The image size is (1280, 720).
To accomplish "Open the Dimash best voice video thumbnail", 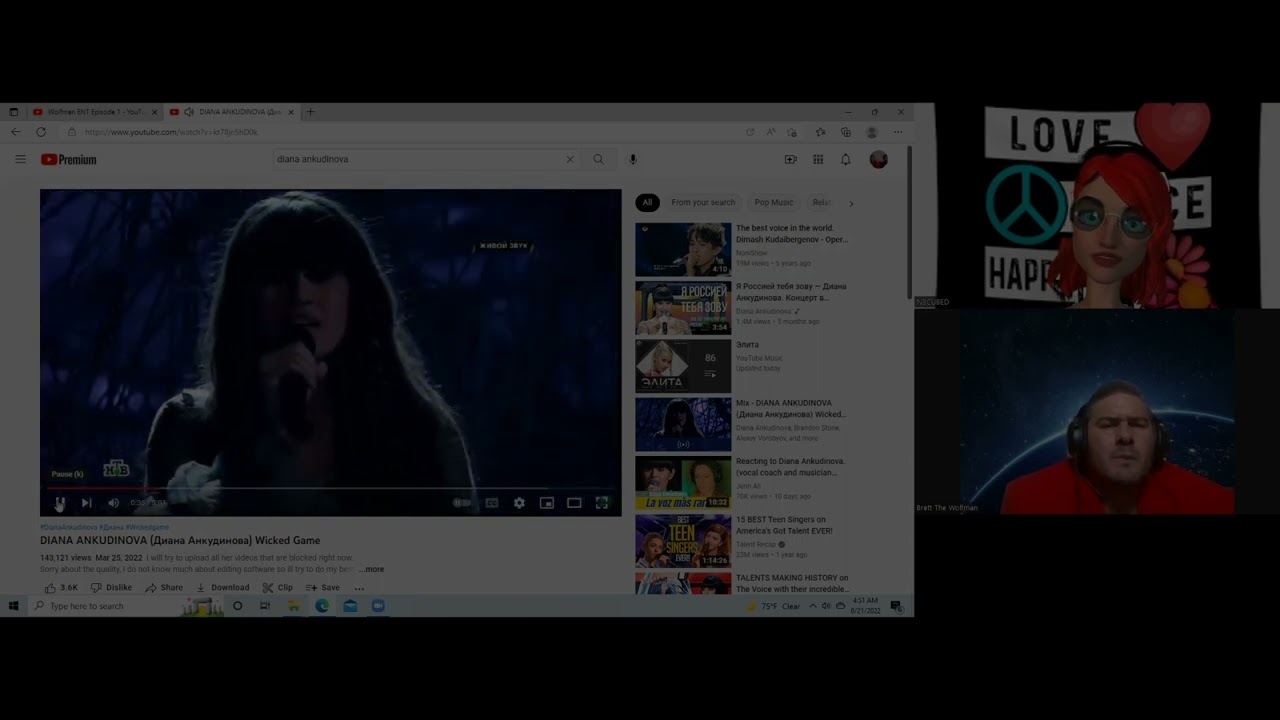I will click(683, 249).
